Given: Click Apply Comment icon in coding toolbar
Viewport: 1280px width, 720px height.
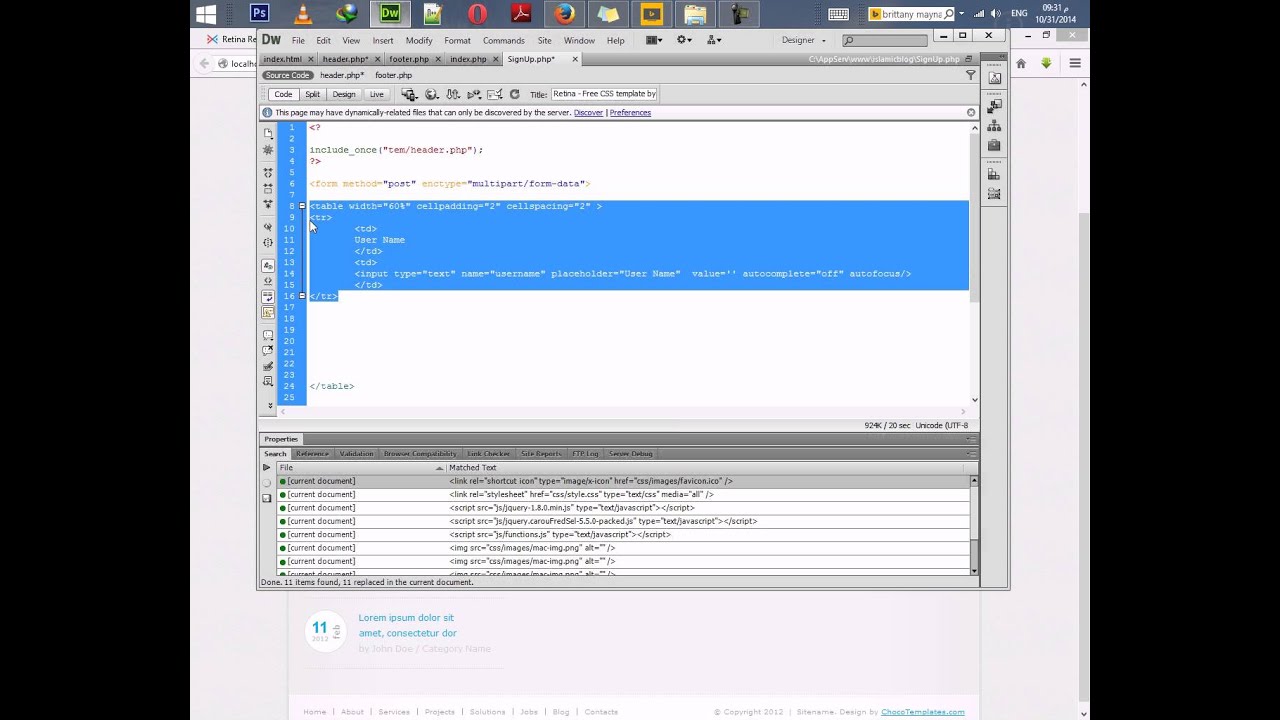Looking at the screenshot, I should point(268,335).
